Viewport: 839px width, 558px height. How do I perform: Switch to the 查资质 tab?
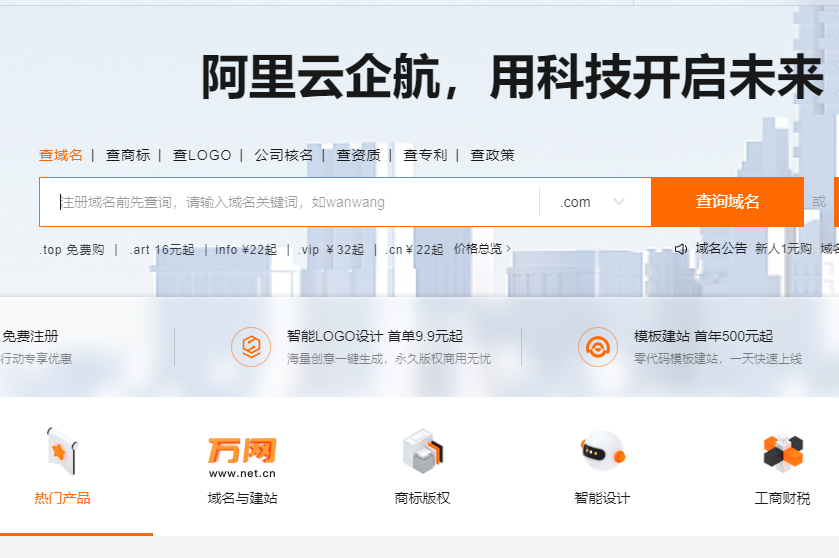coord(359,155)
